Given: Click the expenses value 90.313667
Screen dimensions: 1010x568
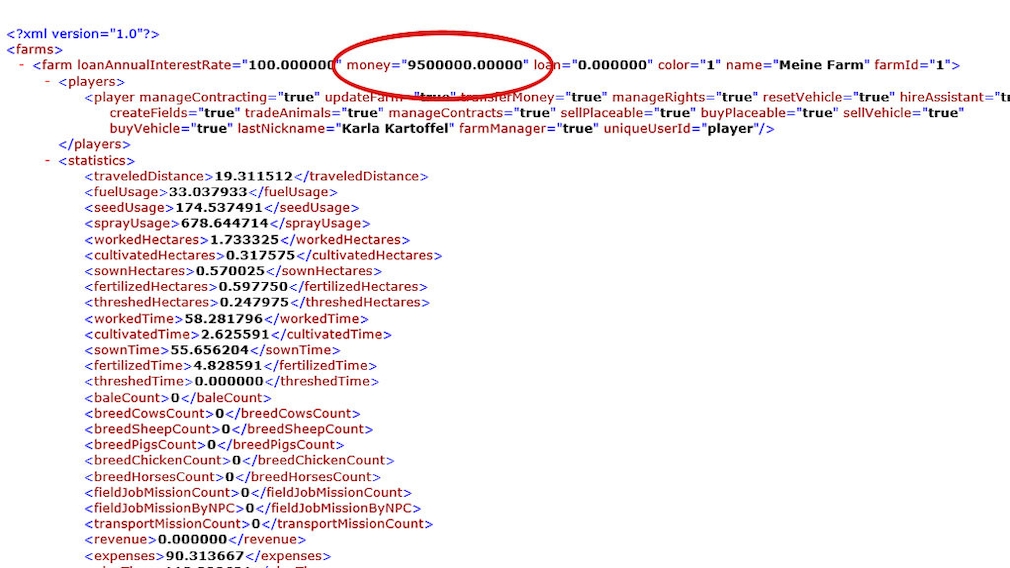Looking at the screenshot, I should [206, 556].
